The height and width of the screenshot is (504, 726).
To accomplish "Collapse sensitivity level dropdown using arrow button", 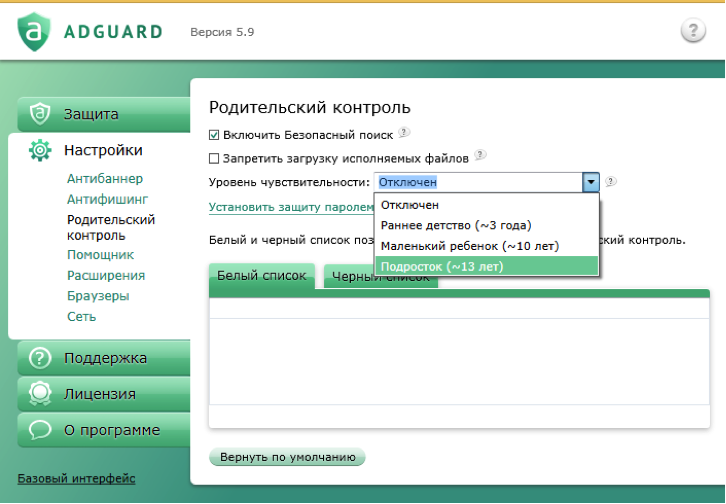I will 591,182.
